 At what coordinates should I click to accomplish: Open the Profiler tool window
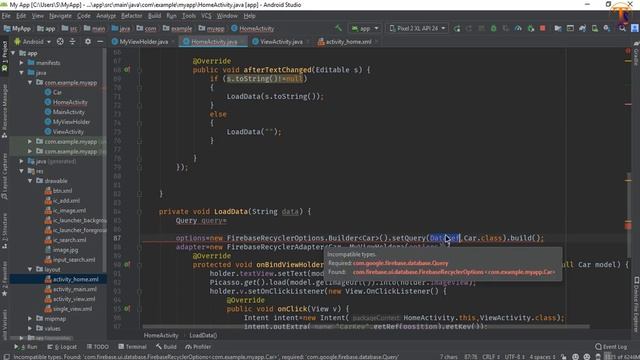(198, 347)
